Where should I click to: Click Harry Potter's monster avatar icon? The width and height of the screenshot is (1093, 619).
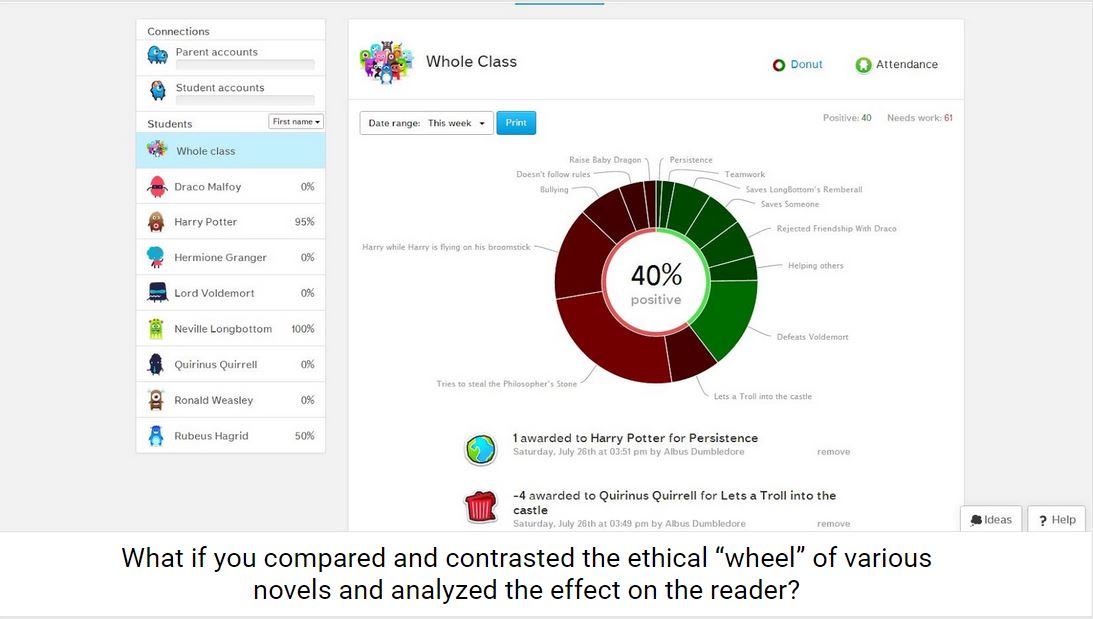click(156, 222)
